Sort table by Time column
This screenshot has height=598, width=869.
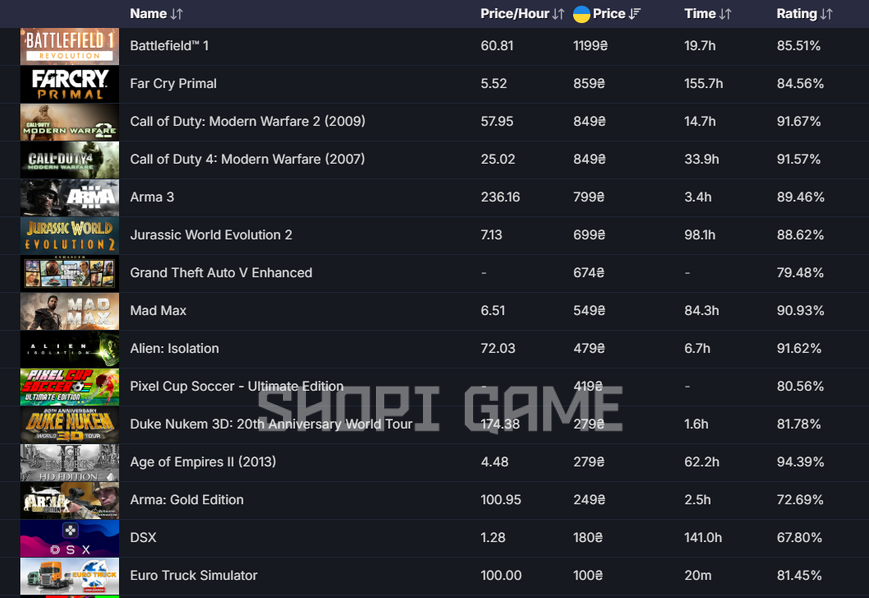point(725,14)
